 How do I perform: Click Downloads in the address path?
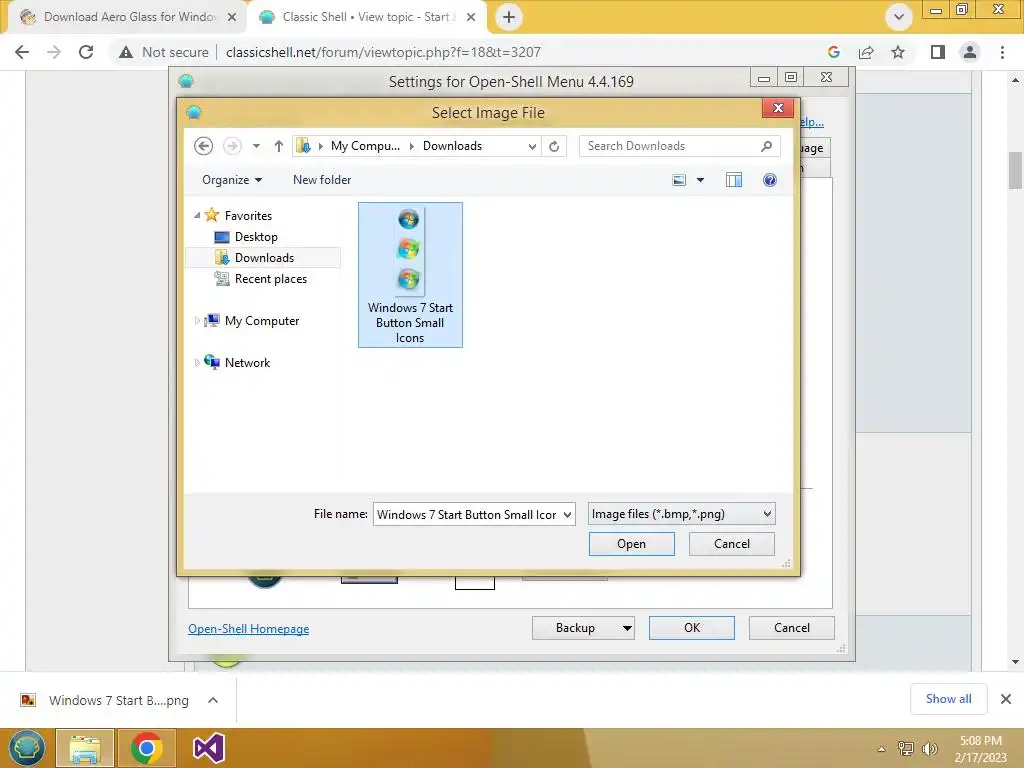pos(452,146)
